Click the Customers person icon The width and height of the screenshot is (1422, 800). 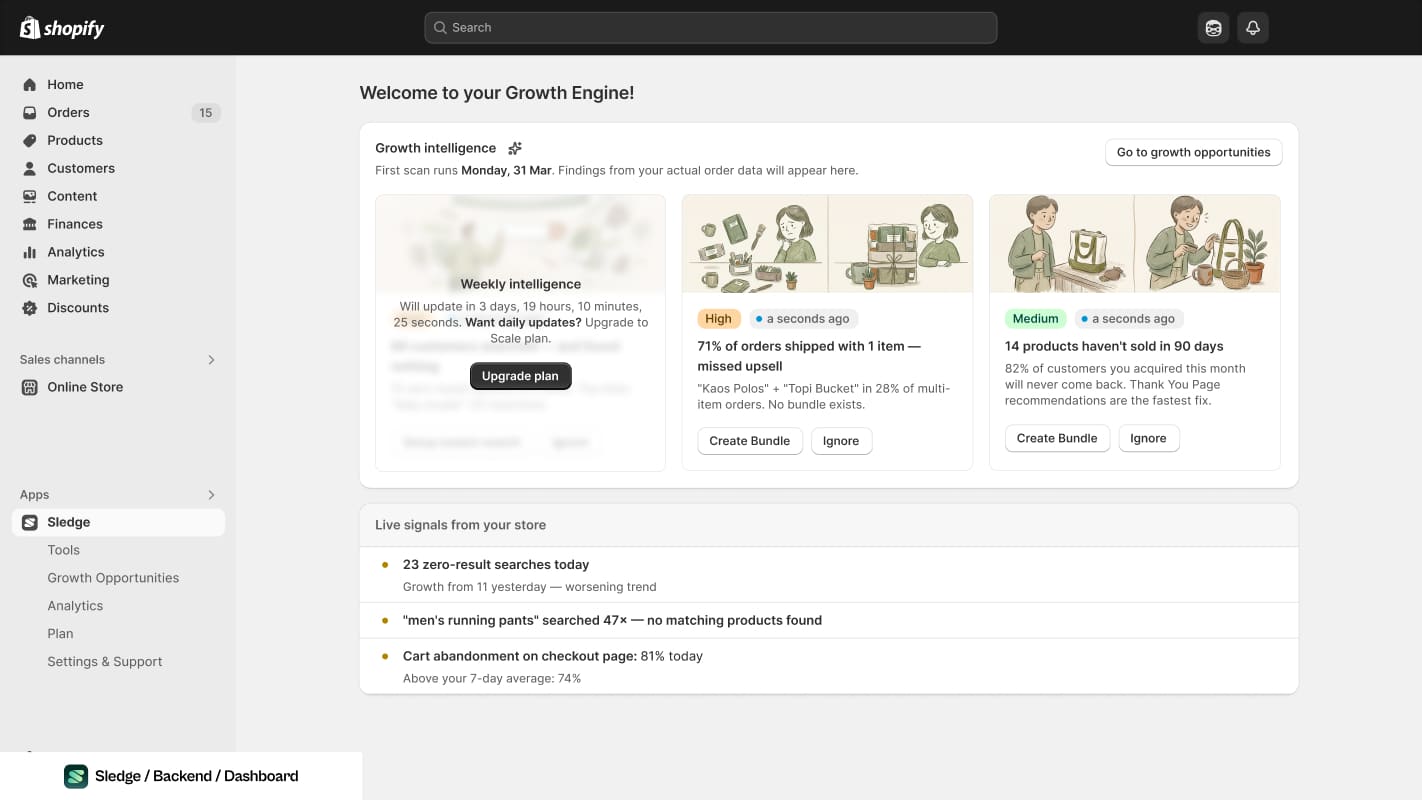click(x=30, y=169)
